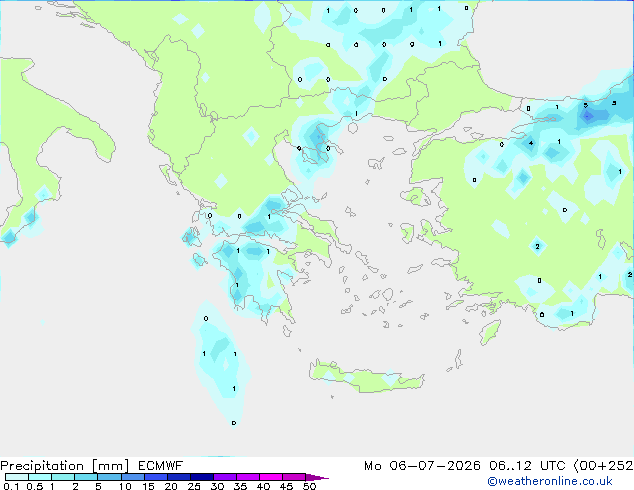Click legend scale label "25"
The height and width of the screenshot is (490, 634).
click(x=194, y=486)
